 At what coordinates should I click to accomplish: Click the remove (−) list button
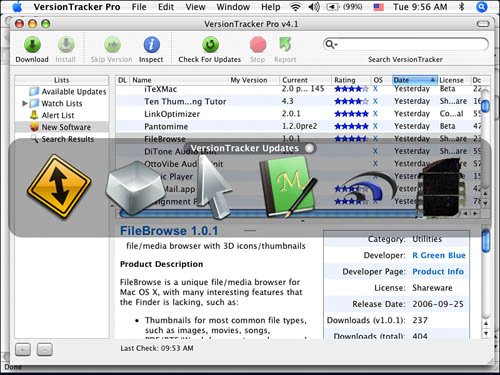tap(45, 350)
